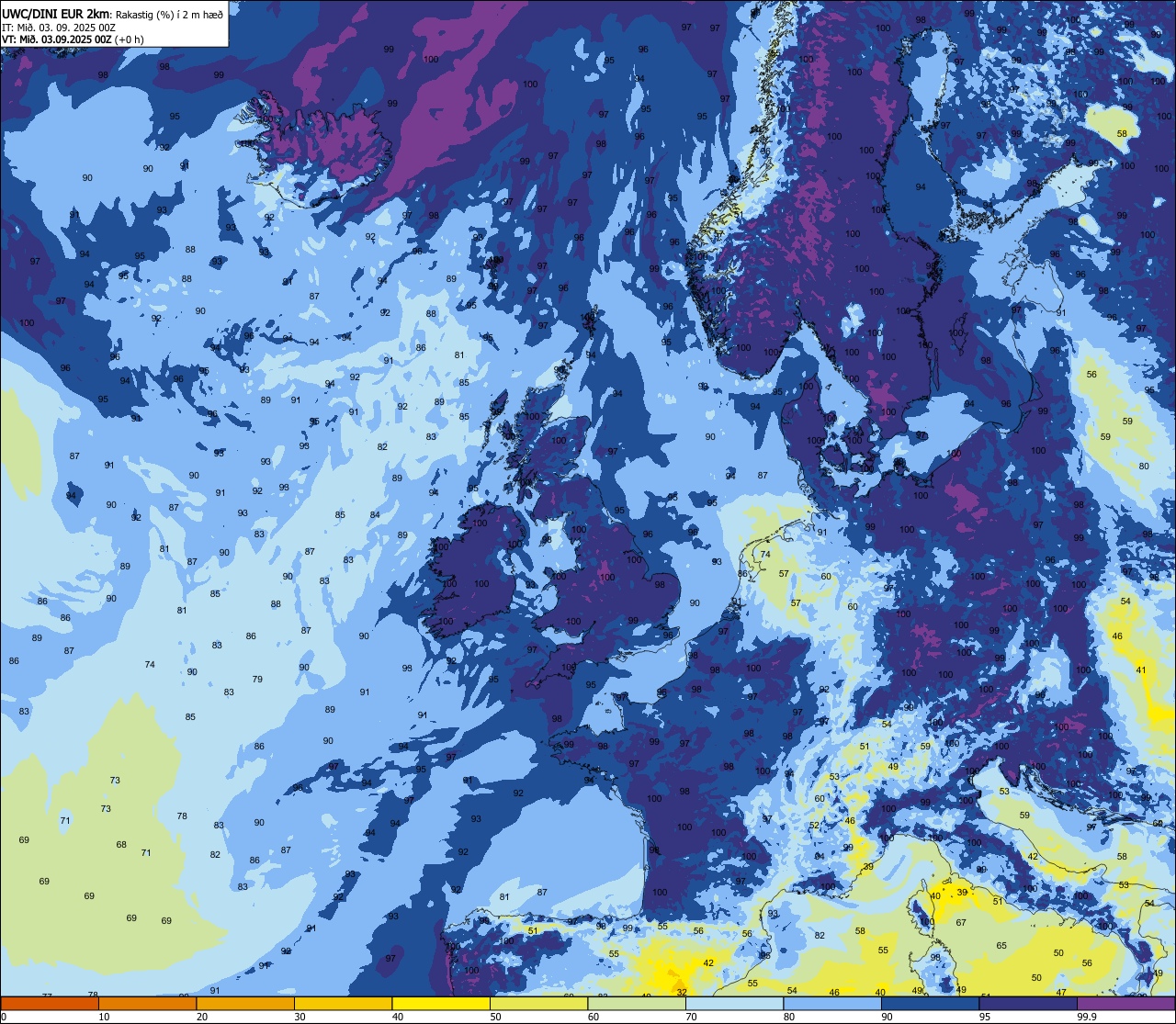
Task: Click the 0–10% dark orange legend swatch
Action: 50,1003
